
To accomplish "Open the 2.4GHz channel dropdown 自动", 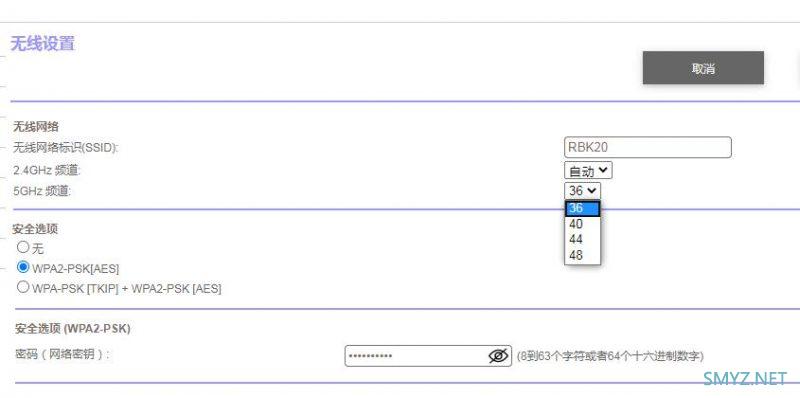I will click(x=588, y=170).
